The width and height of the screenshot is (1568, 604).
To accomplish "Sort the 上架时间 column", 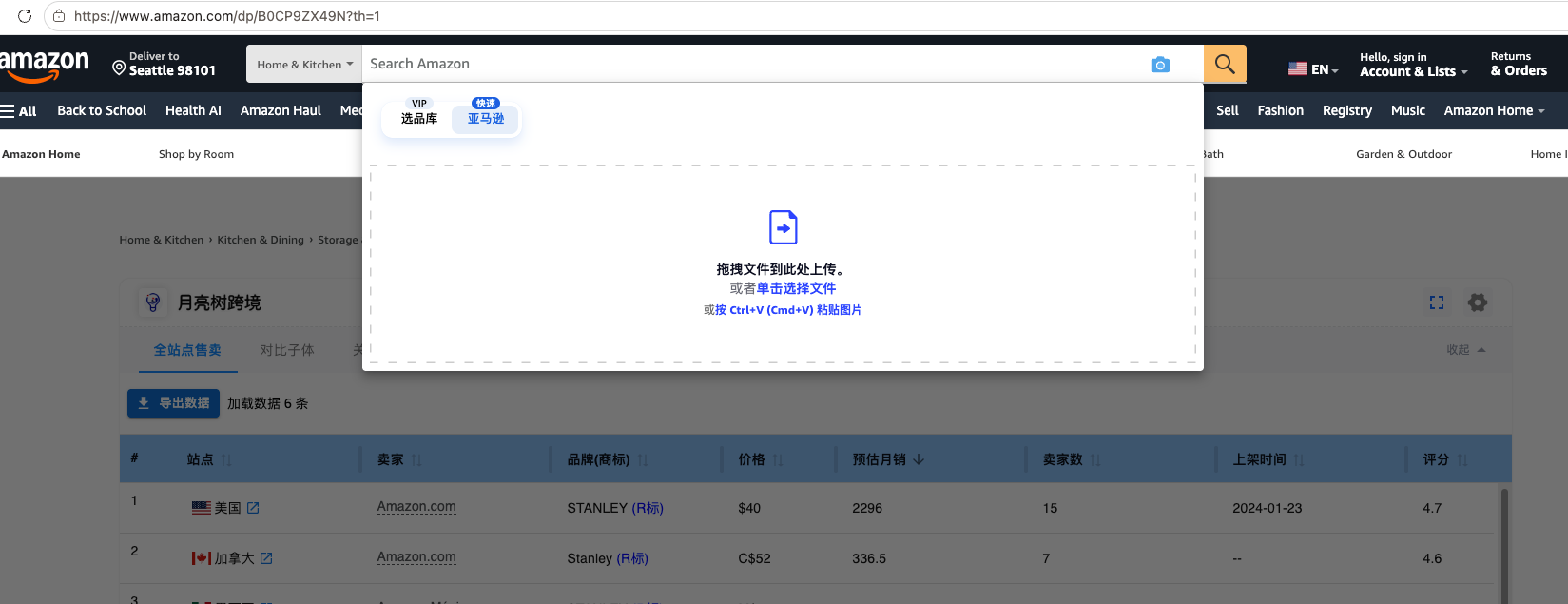I will tap(1299, 460).
